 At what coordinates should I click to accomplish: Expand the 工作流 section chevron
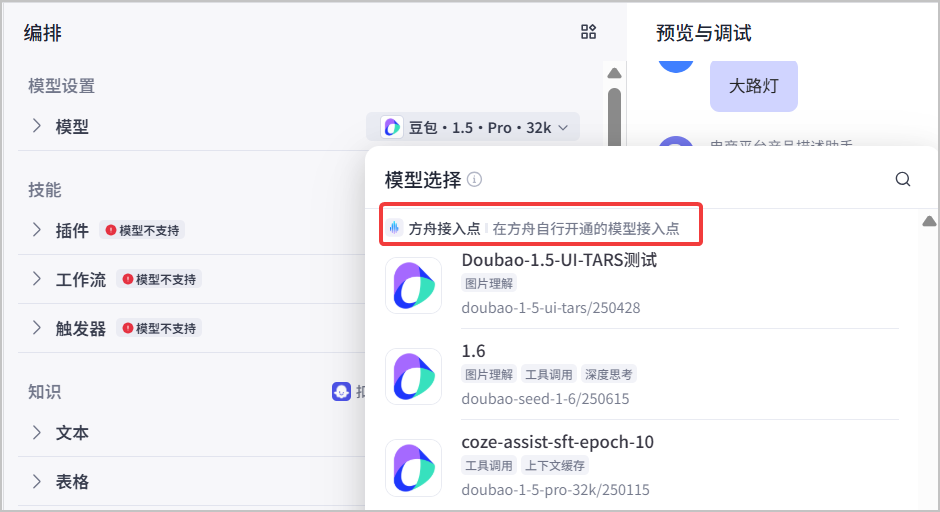[37, 279]
